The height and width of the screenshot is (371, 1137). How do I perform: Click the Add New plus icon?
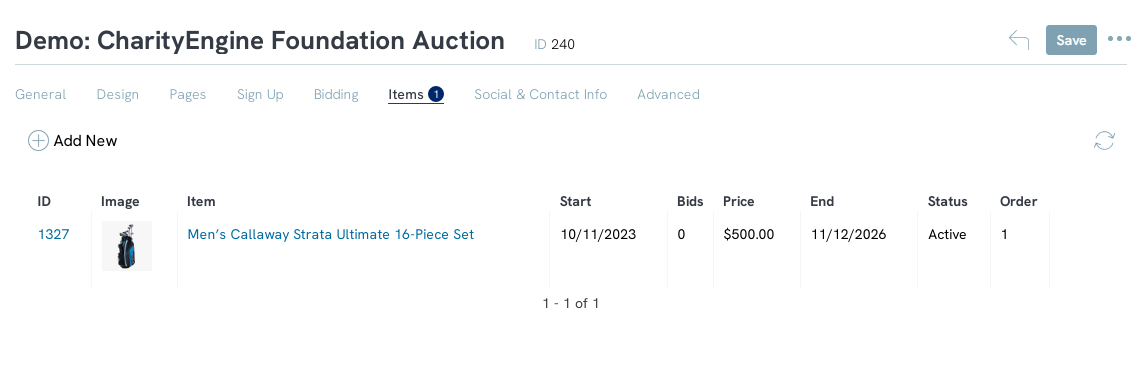[38, 141]
